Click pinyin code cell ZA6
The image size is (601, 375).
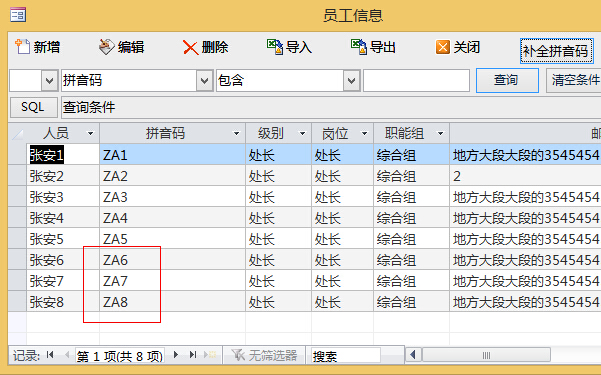coord(172,260)
